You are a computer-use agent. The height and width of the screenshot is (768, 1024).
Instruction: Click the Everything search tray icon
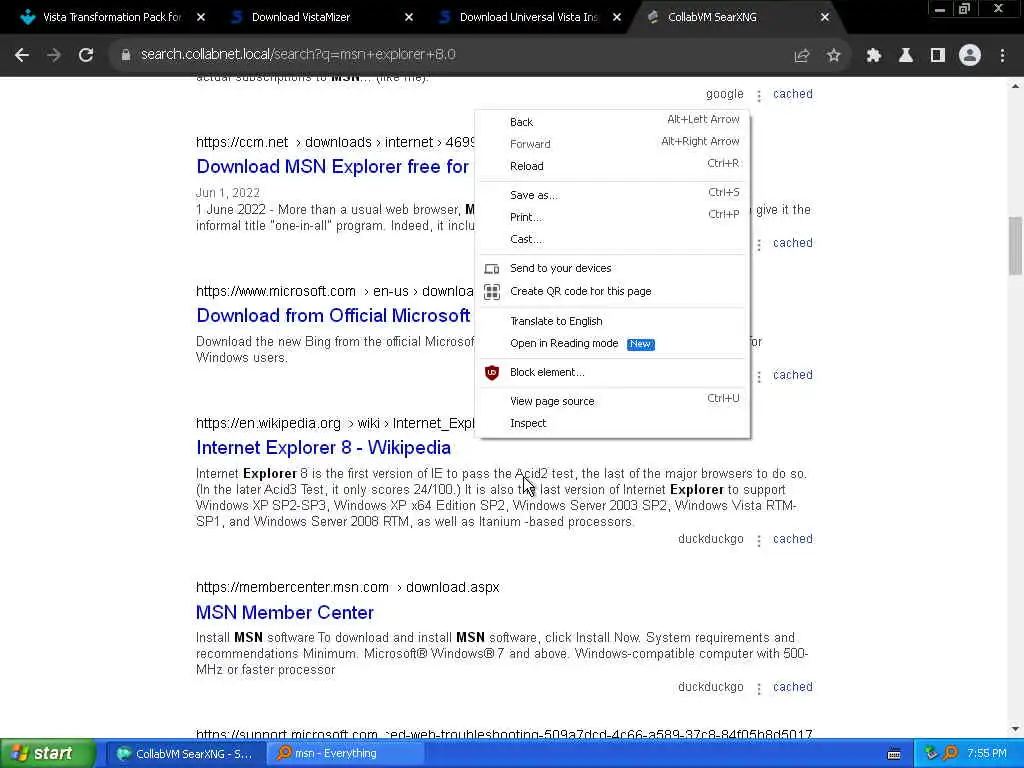[x=950, y=754]
